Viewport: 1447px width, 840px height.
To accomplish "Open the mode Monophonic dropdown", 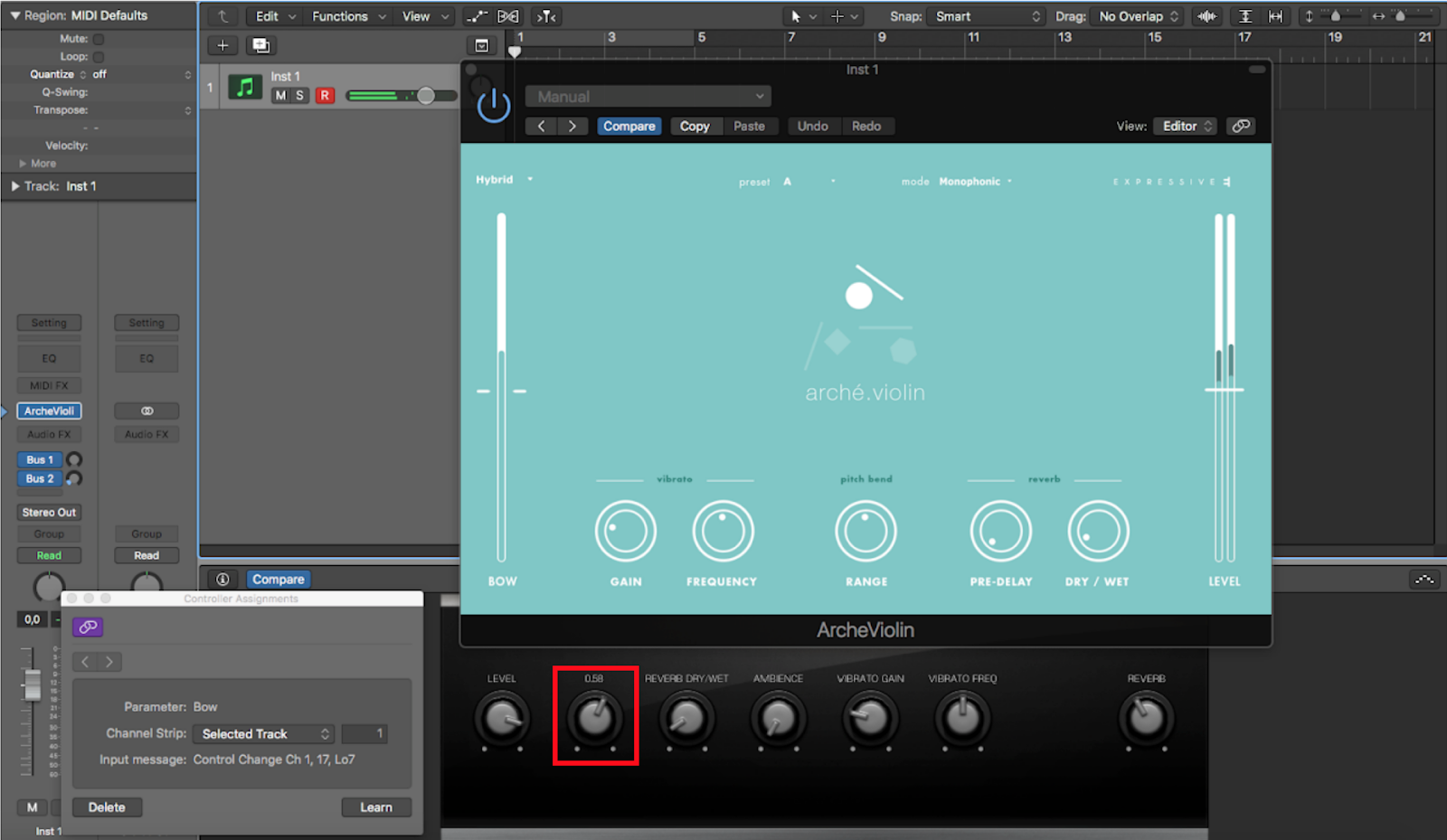I will 975,182.
